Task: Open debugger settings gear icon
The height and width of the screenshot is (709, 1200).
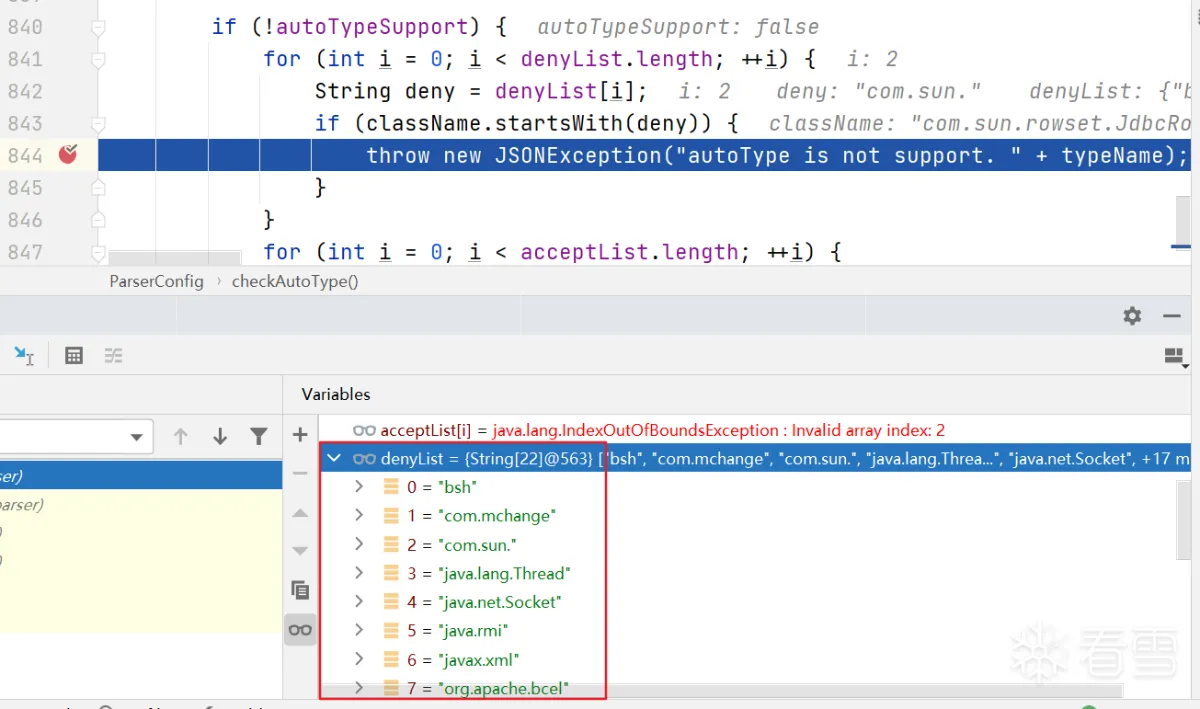Action: [1132, 316]
